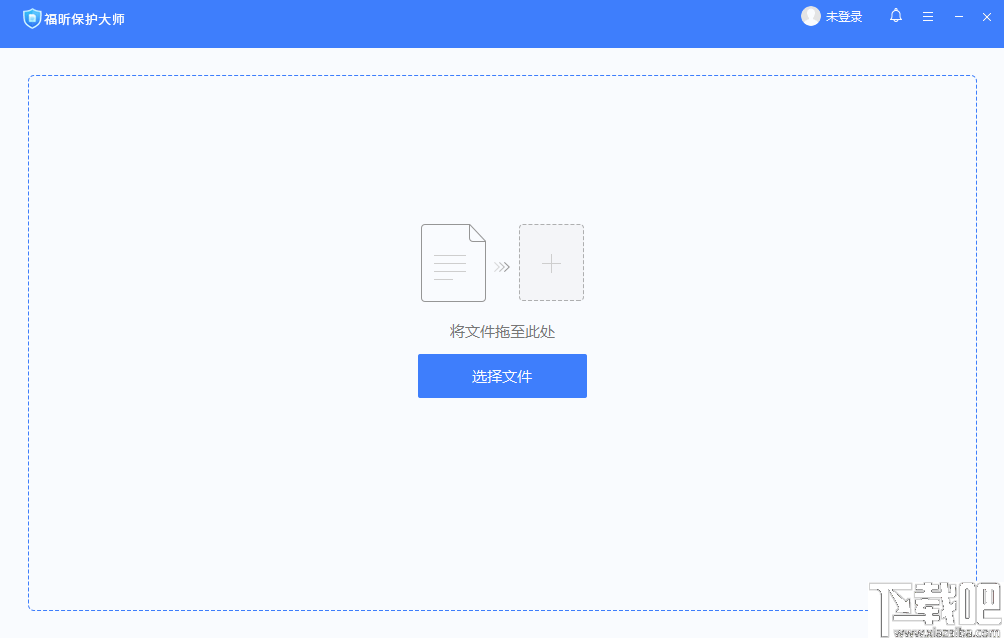Click the plus add-file icon
Screen dimensions: 1004x638
pos(551,262)
